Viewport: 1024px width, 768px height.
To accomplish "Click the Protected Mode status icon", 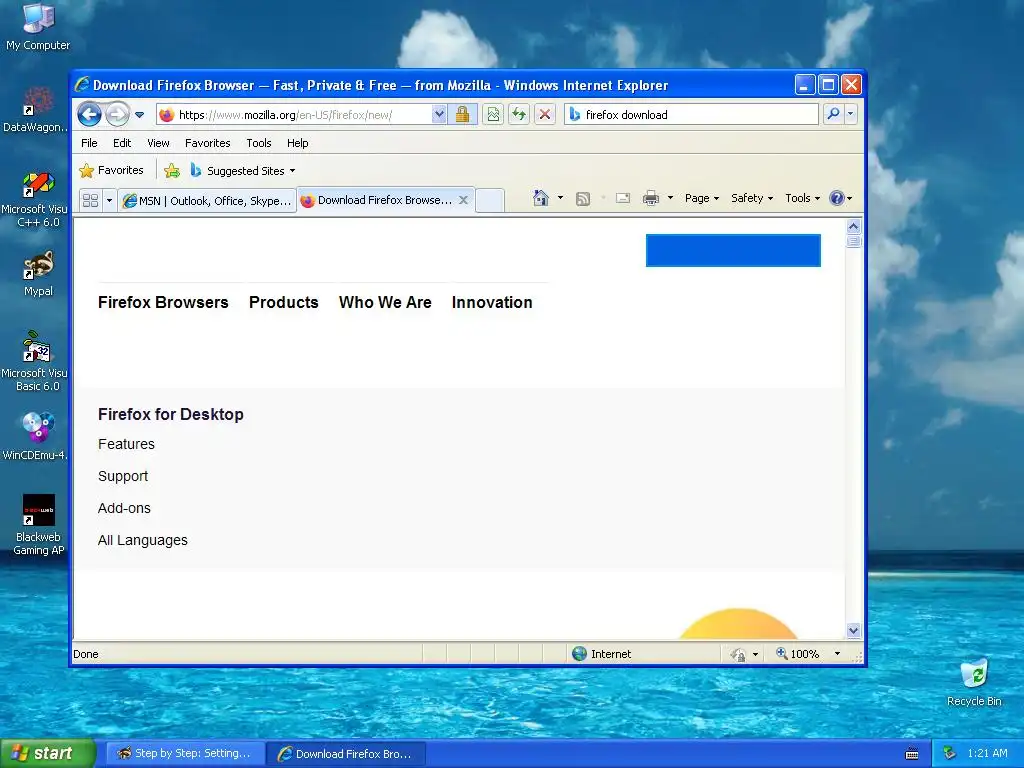I will coord(738,654).
